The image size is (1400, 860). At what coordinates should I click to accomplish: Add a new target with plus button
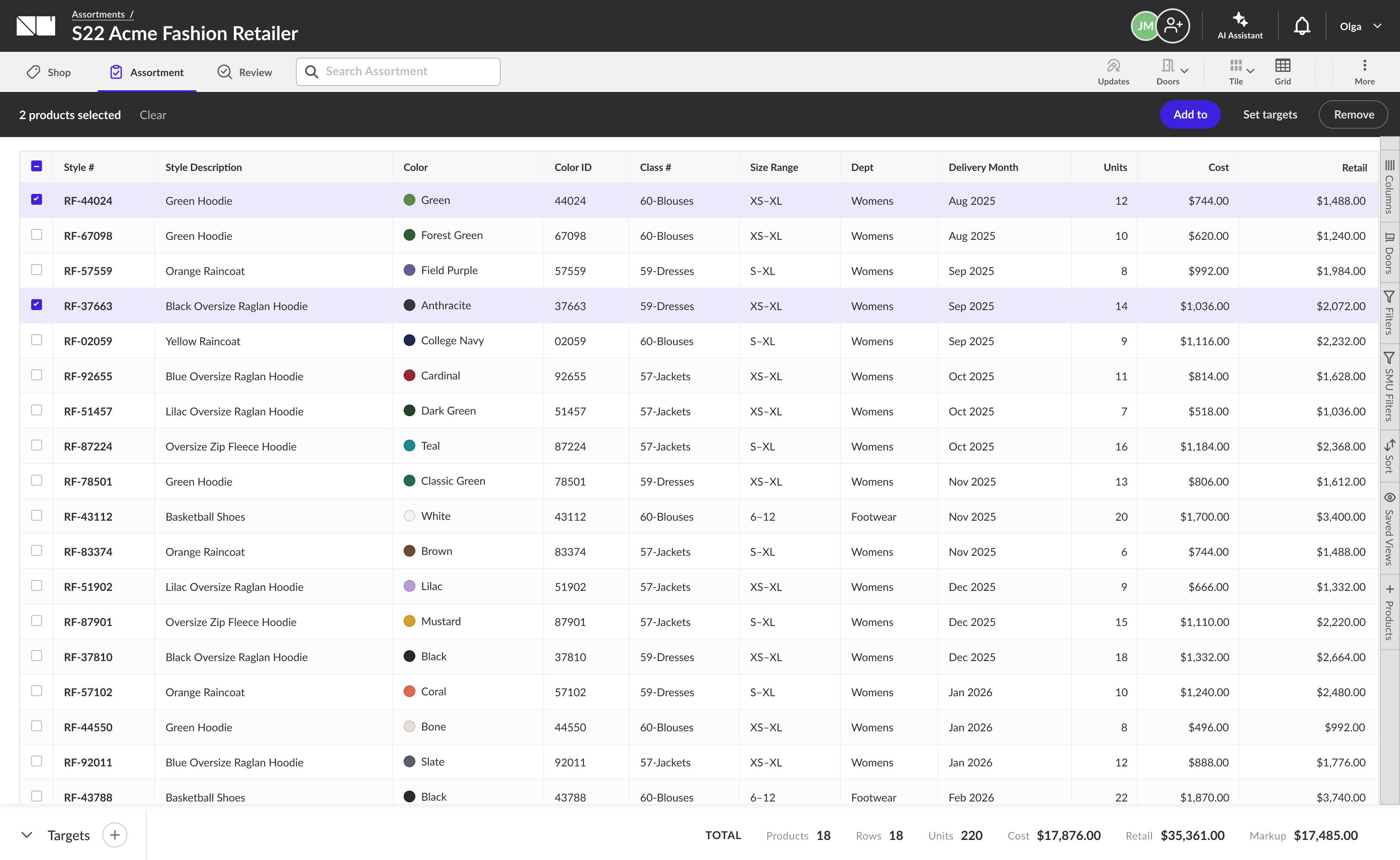coord(115,835)
